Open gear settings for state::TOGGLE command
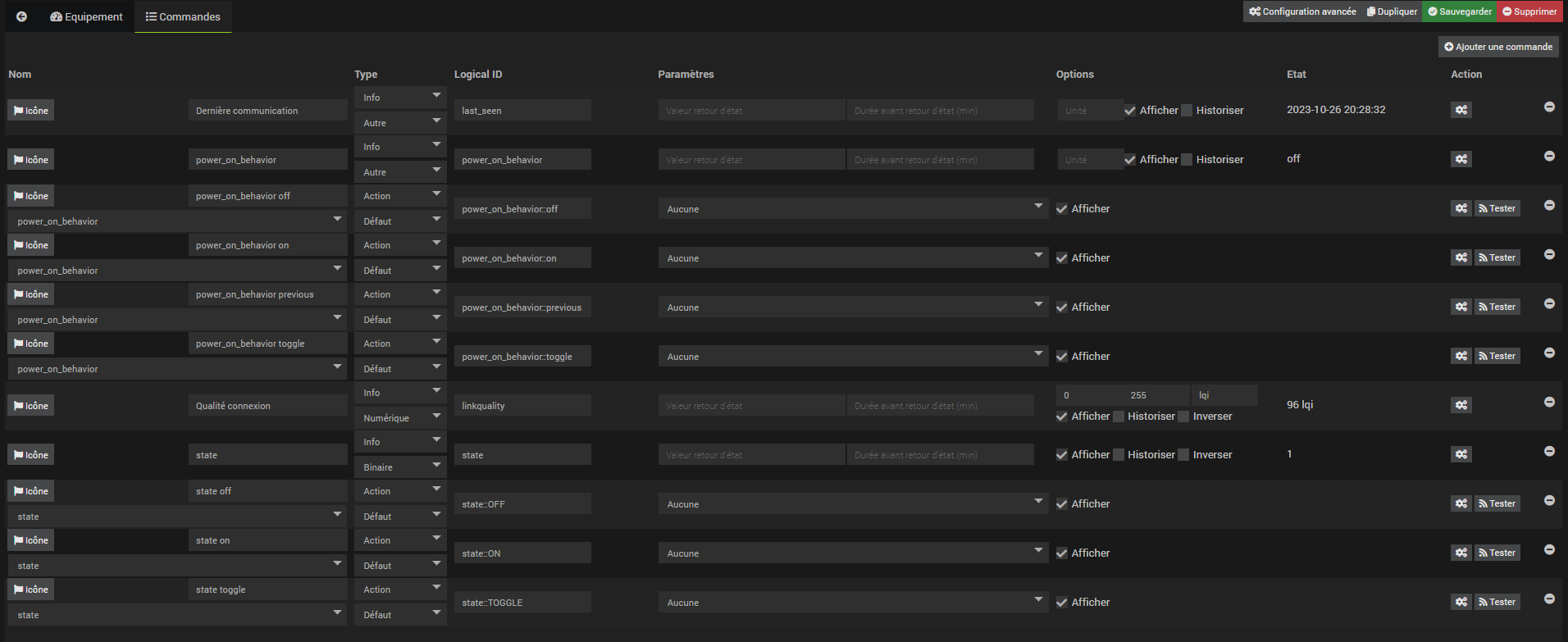This screenshot has height=642, width=1568. point(1461,602)
